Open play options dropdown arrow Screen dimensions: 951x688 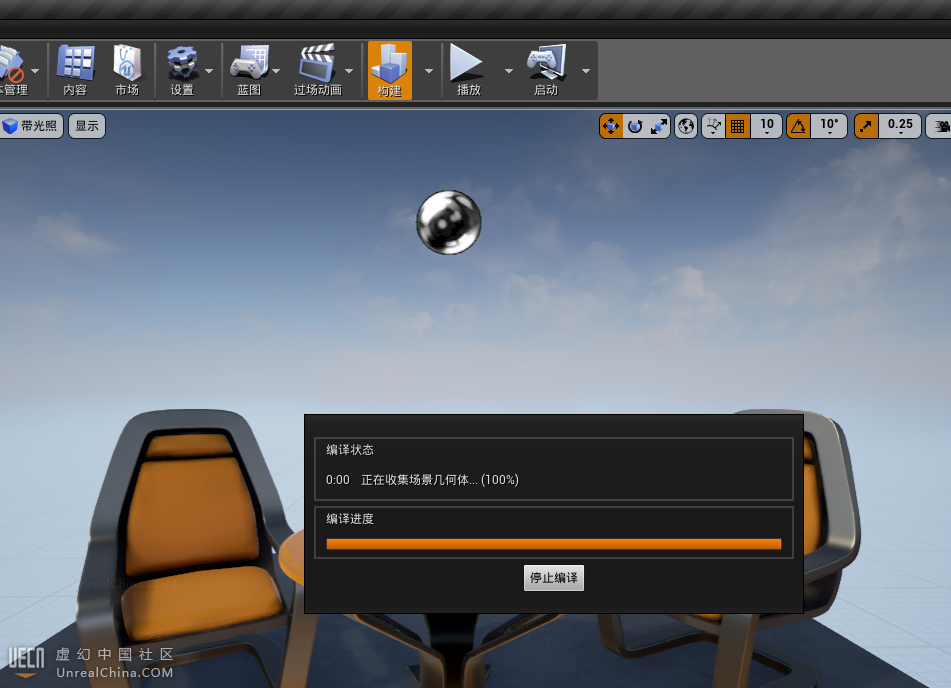tap(508, 71)
